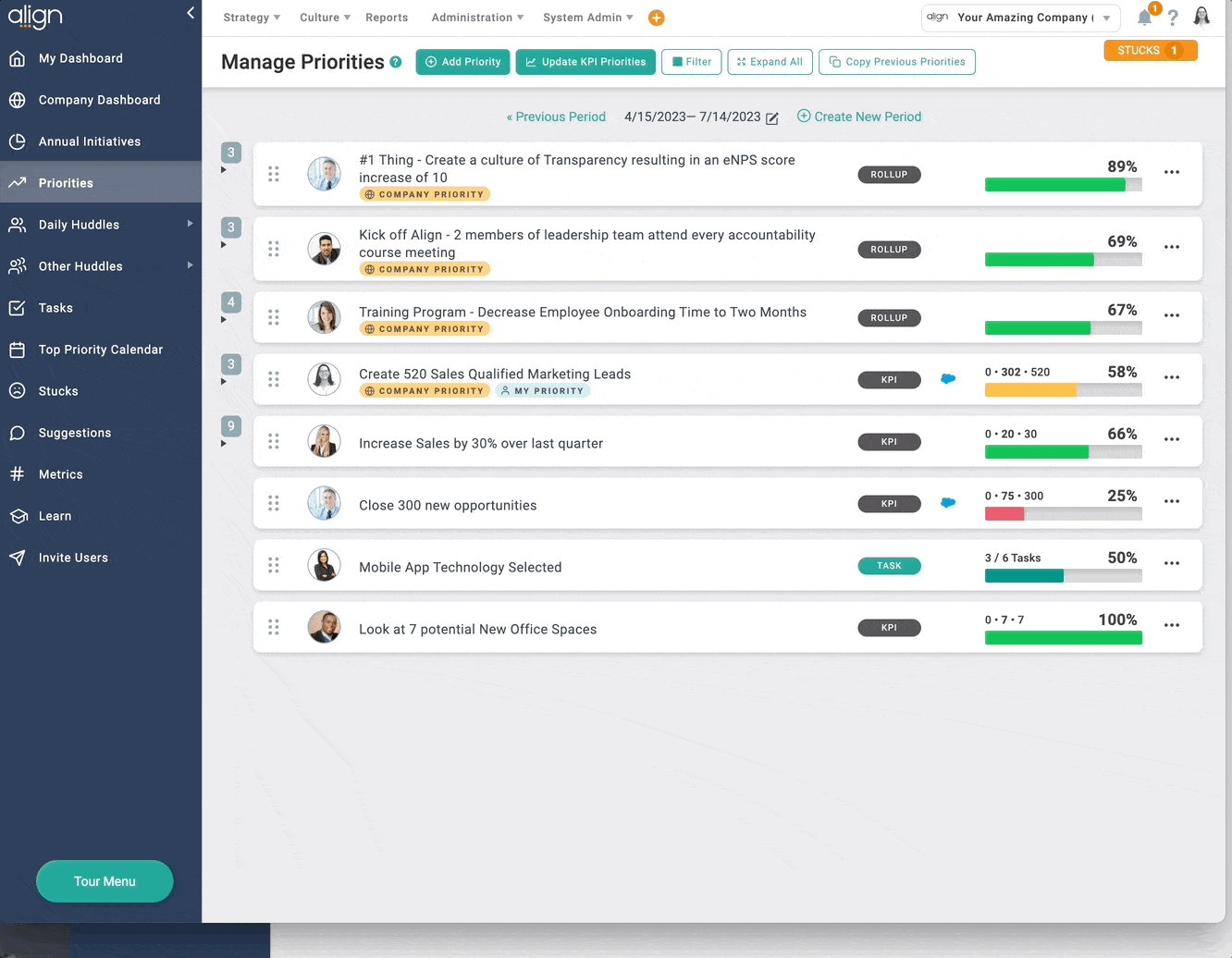Open the help question mark icon
This screenshot has height=958, width=1232.
pos(1173,18)
